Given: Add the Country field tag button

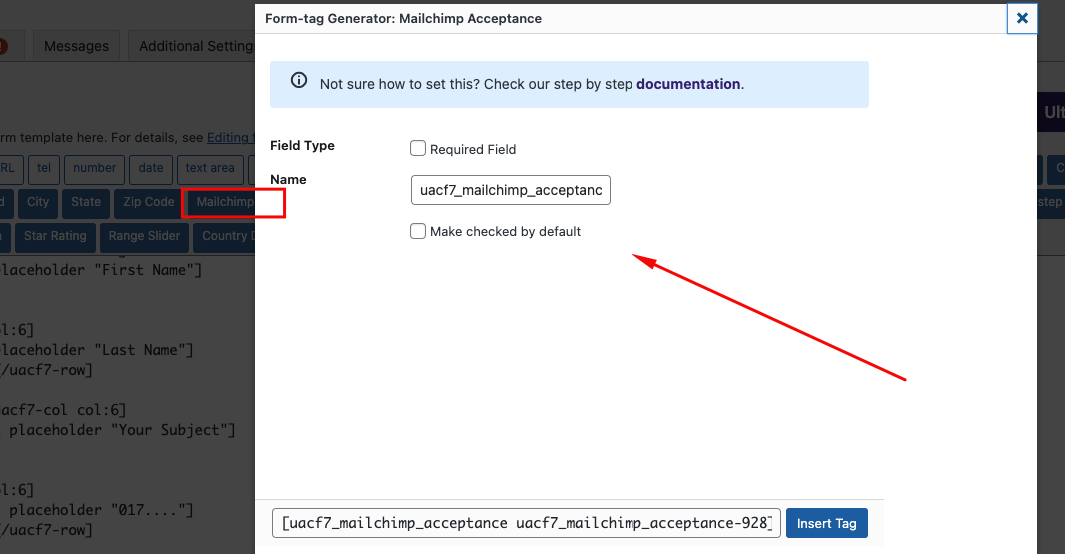Looking at the screenshot, I should pyautogui.click(x=225, y=236).
